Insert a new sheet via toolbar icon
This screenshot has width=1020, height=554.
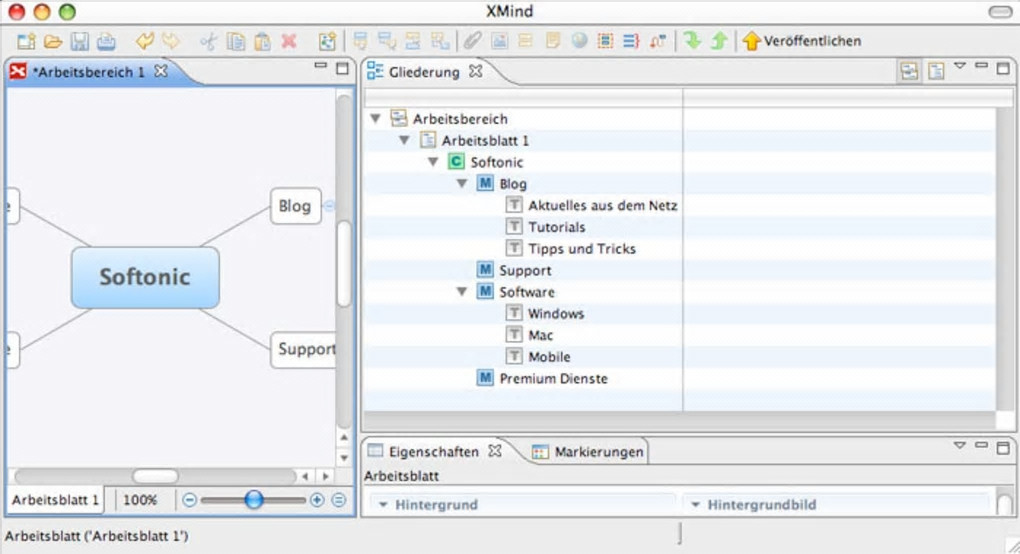(x=327, y=42)
